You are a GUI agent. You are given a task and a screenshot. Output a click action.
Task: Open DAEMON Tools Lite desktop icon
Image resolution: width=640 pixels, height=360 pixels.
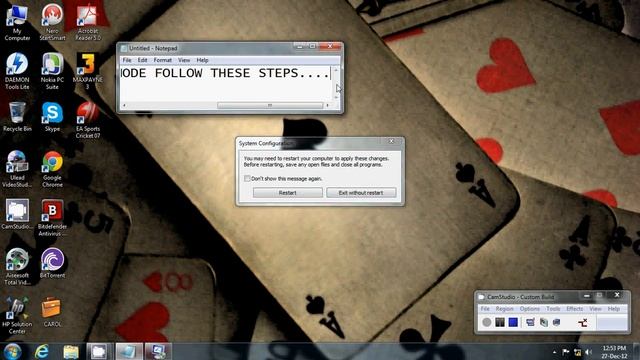pyautogui.click(x=17, y=71)
